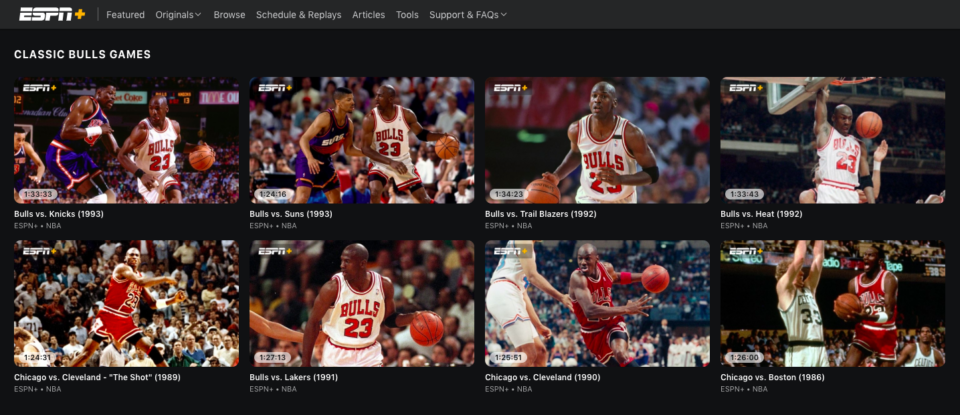Open the Bulls vs. Knicks (1993) title link
The width and height of the screenshot is (960, 415).
[59, 214]
